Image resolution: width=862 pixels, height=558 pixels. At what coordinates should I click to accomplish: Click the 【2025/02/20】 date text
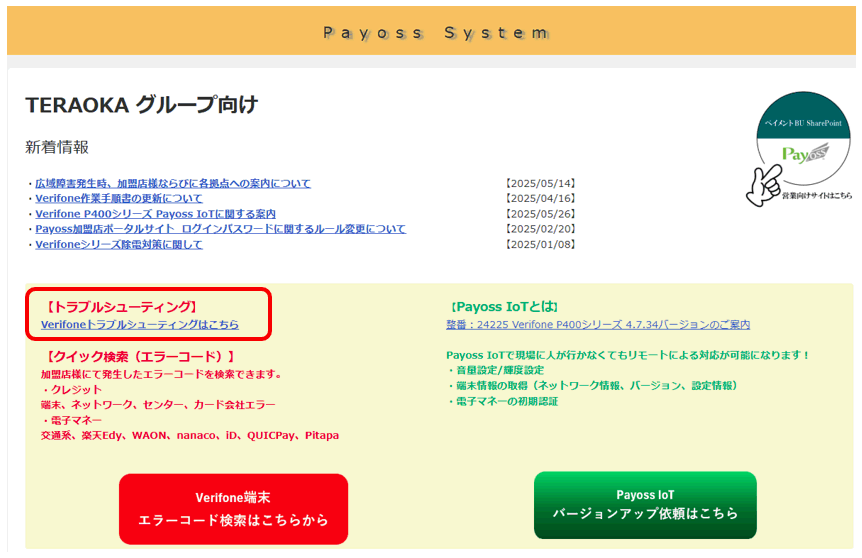coord(540,229)
